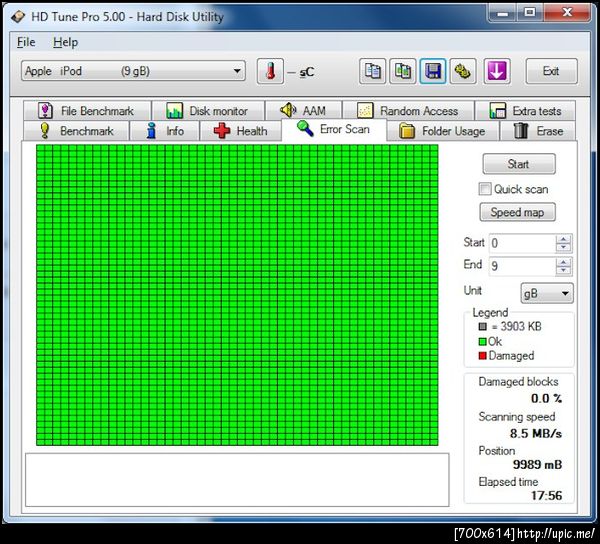
Task: Click the empty log text box below grid
Action: coord(237,480)
